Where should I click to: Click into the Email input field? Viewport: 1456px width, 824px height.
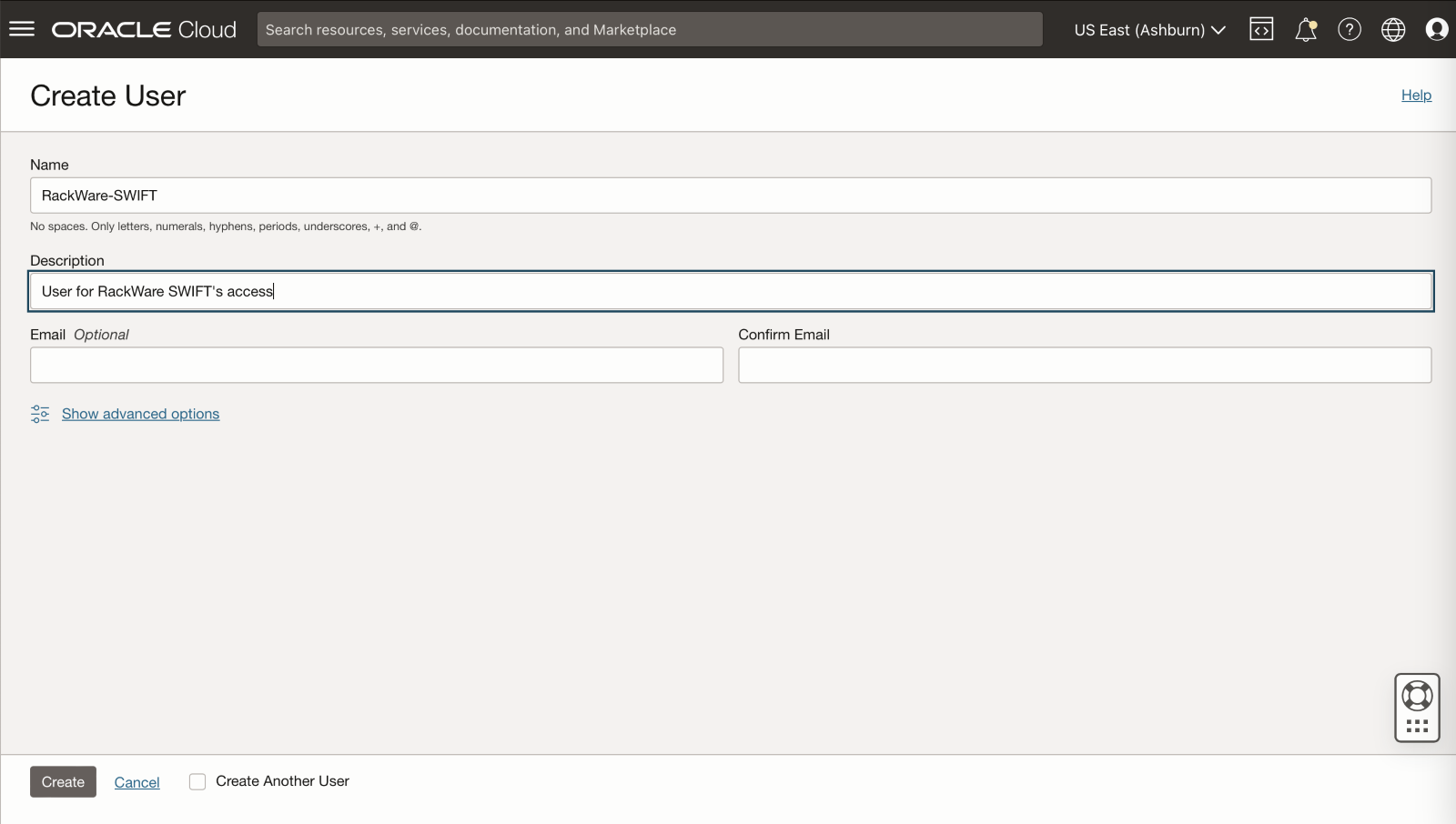(377, 365)
